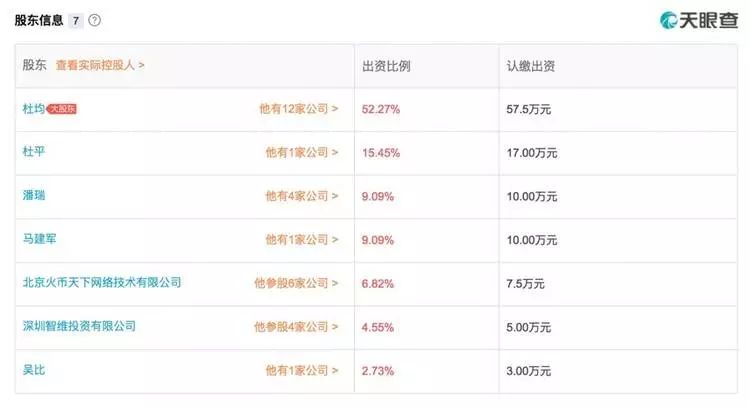Click the 大股东 badge next to 杜均
This screenshot has width=750, height=407.
coord(62,109)
